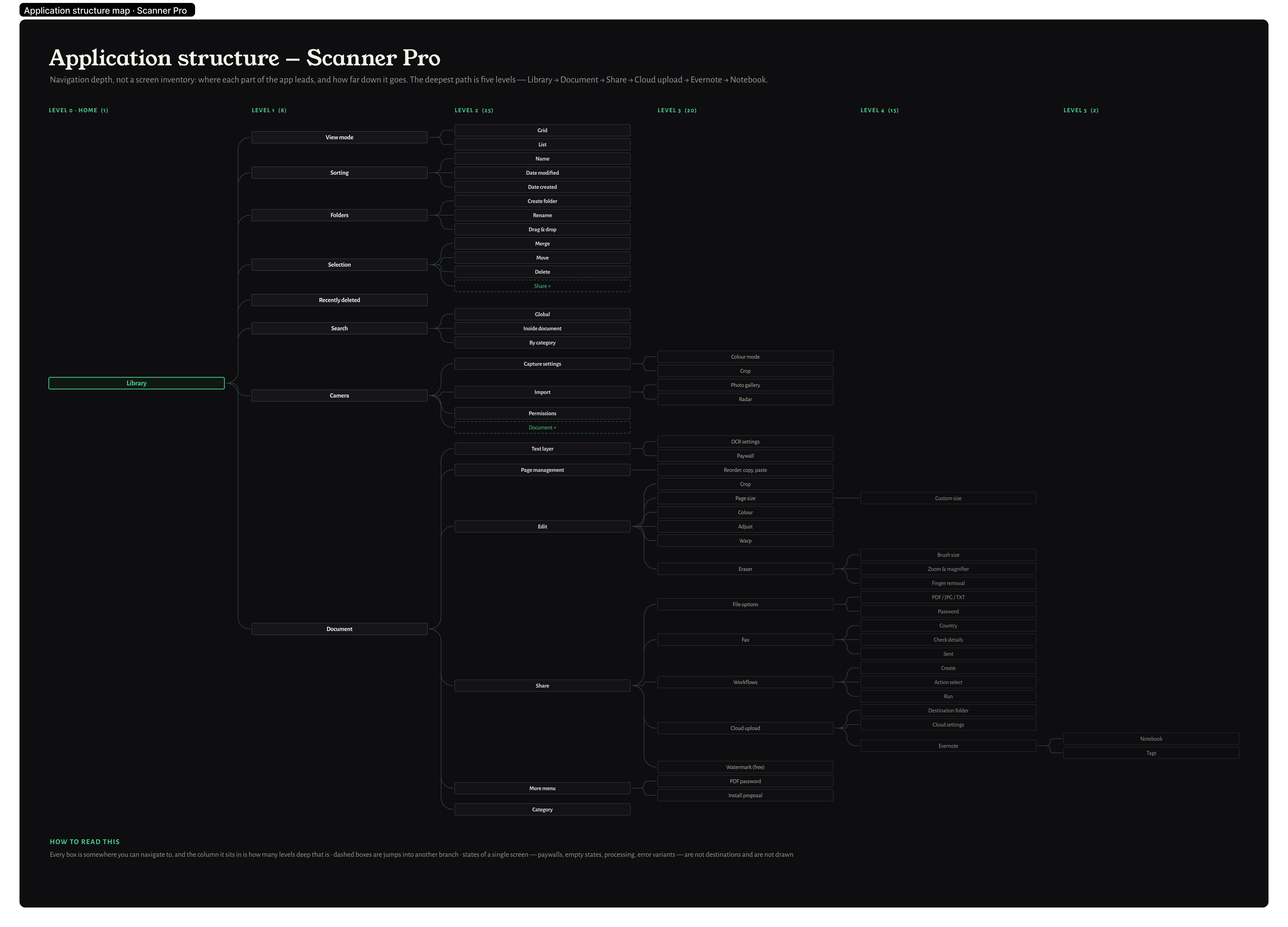The image size is (1288, 927).
Task: Open the More menu node
Action: coord(542,788)
